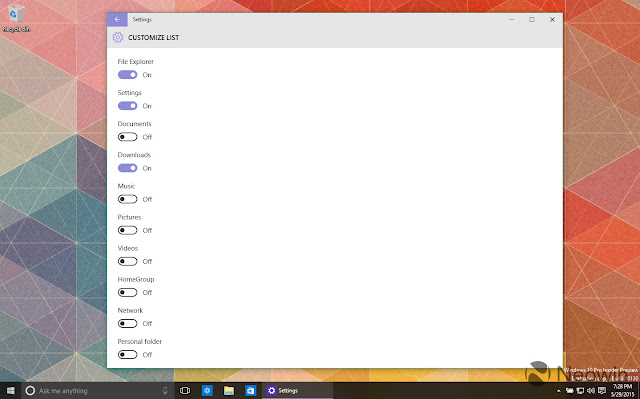Open the Store app on the taskbar
Image resolution: width=640 pixels, height=399 pixels.
(250, 391)
